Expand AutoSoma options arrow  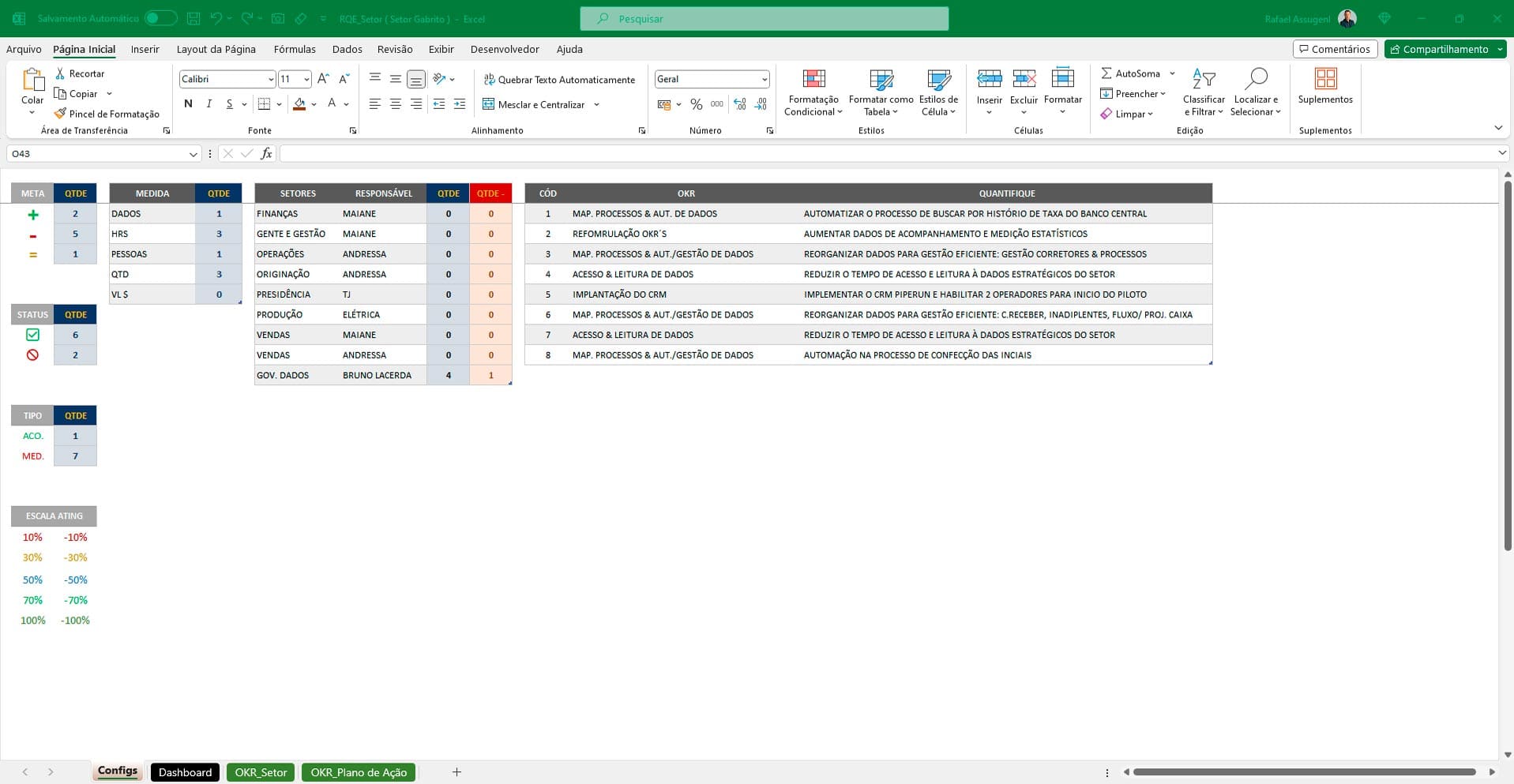1172,73
